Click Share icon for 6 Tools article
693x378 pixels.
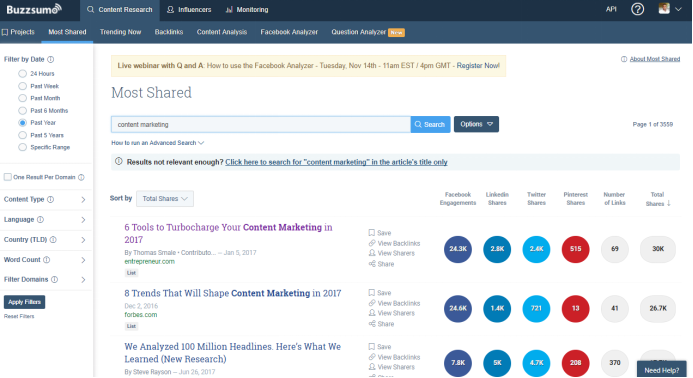click(372, 264)
